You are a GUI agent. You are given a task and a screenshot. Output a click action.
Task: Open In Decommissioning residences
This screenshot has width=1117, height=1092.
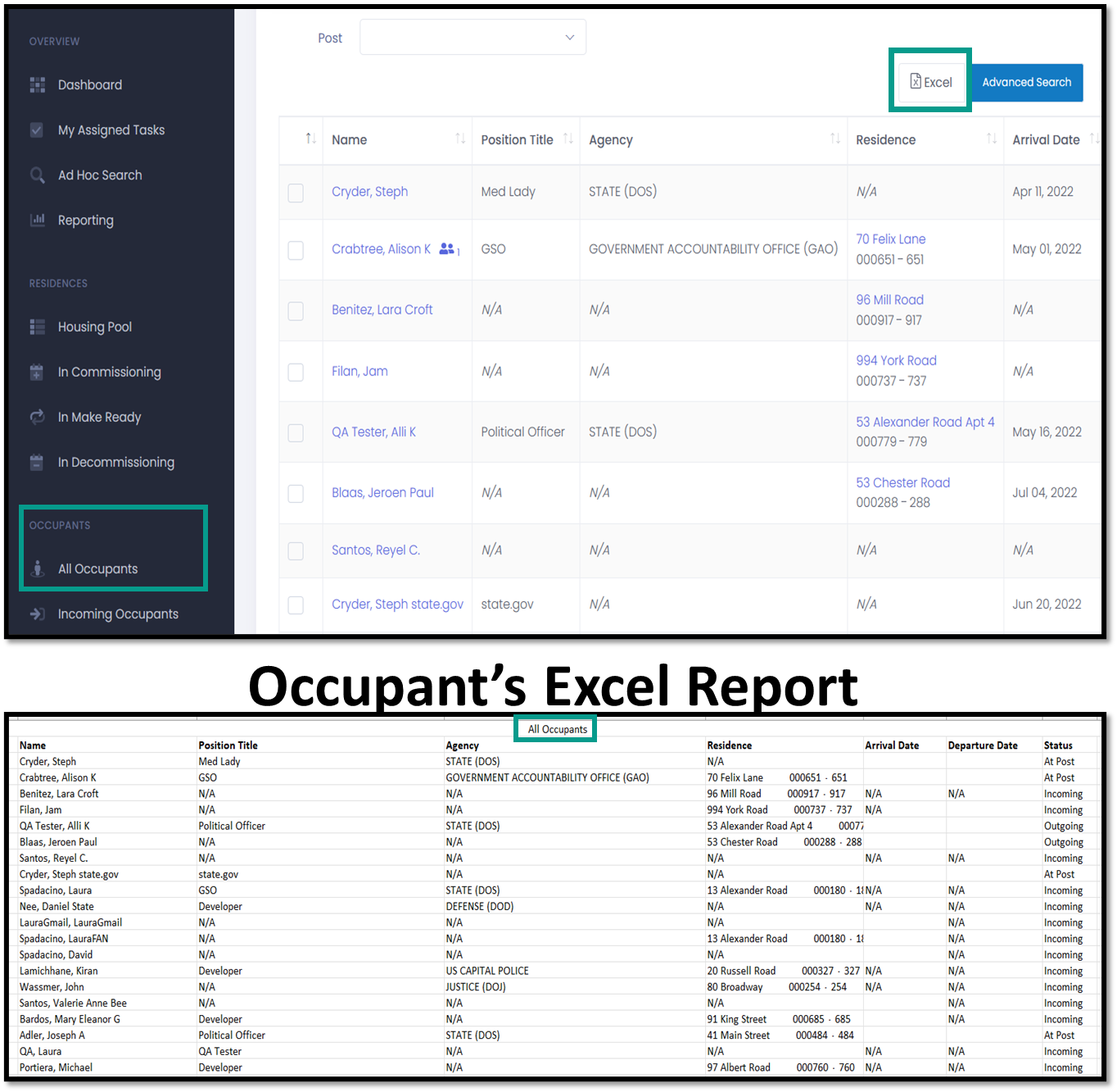tap(116, 461)
